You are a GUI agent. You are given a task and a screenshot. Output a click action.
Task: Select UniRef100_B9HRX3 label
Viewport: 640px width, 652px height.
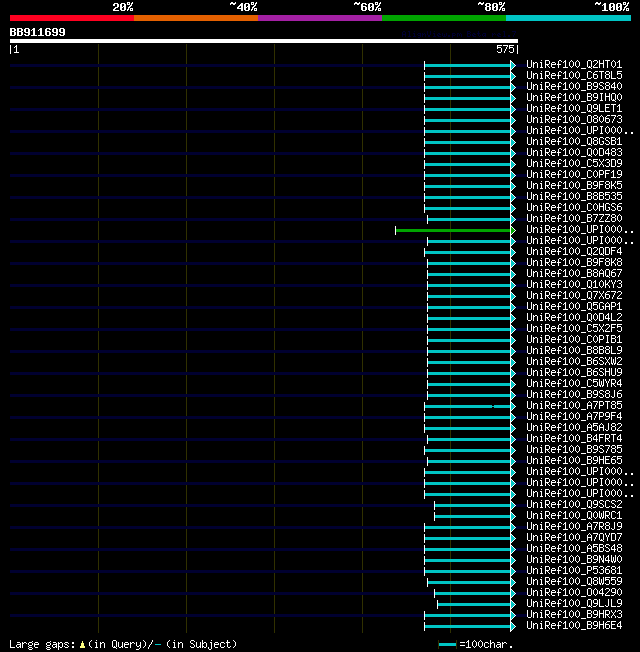(574, 614)
